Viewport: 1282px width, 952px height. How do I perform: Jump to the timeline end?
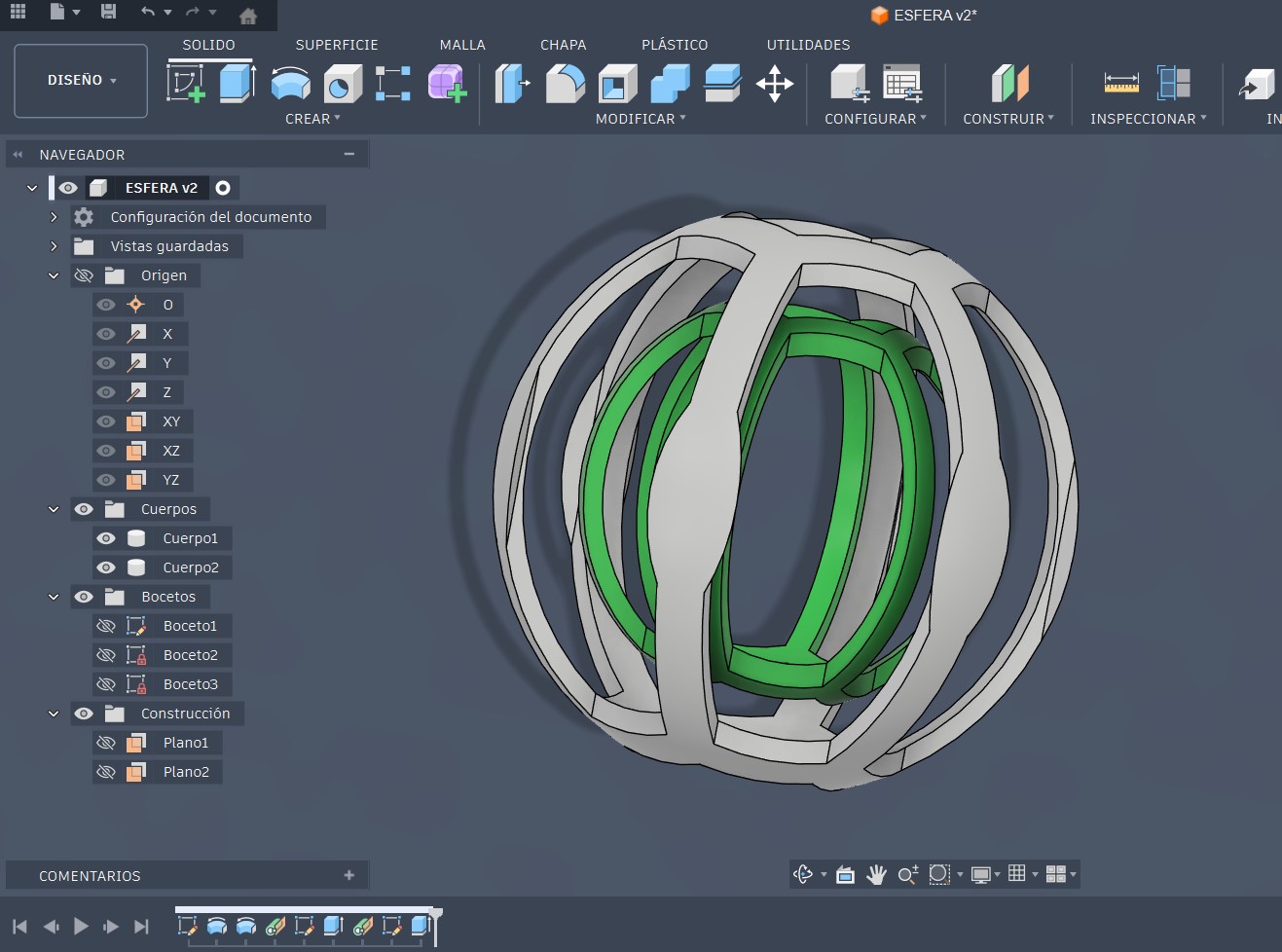point(142,927)
